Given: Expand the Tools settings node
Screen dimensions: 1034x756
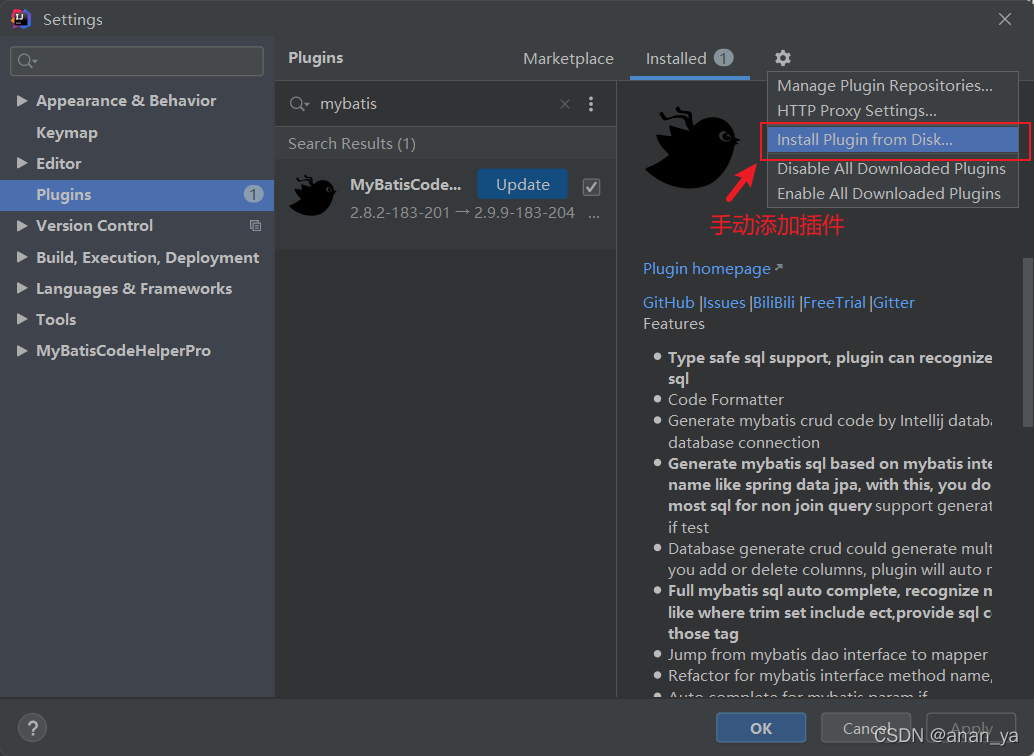Looking at the screenshot, I should (22, 319).
